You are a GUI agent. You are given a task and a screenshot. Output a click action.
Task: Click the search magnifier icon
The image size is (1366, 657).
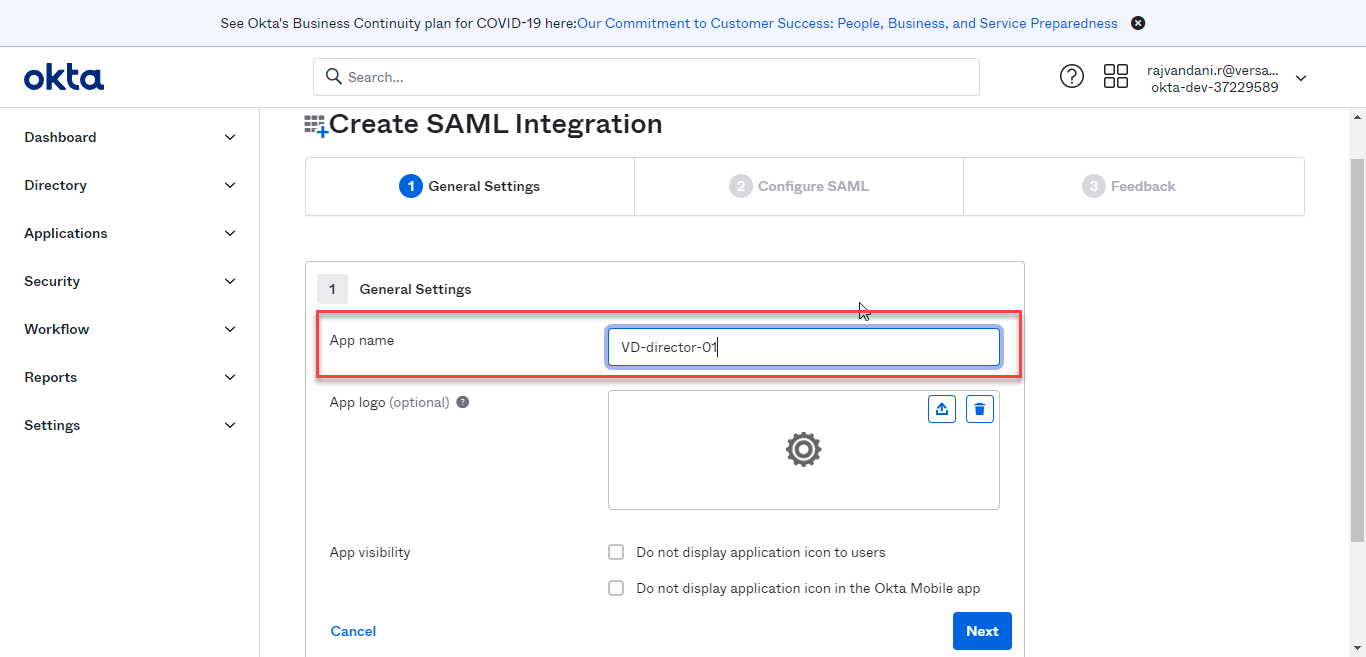[334, 77]
